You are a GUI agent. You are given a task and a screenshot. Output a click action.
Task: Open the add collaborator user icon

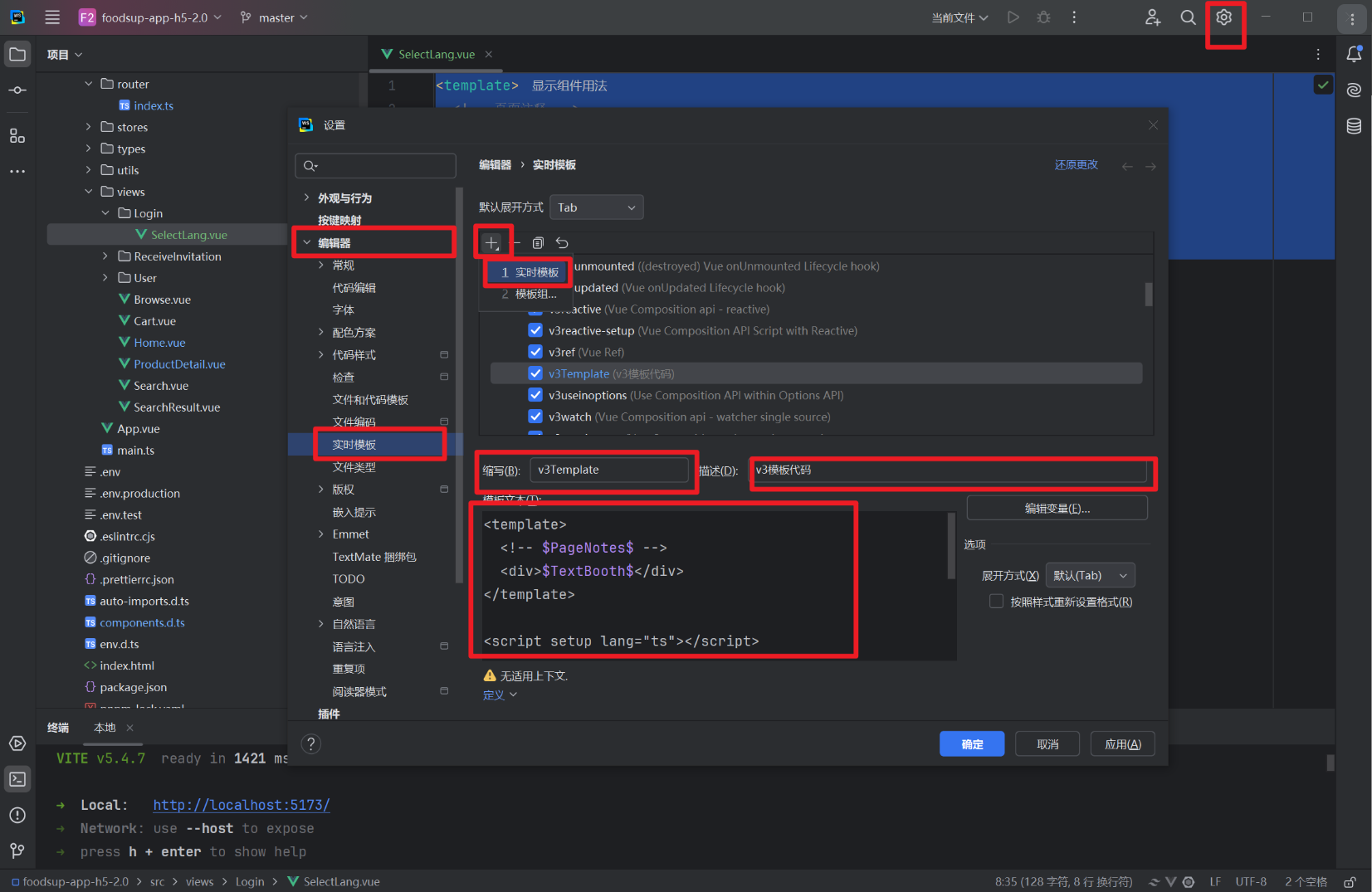pyautogui.click(x=1153, y=17)
